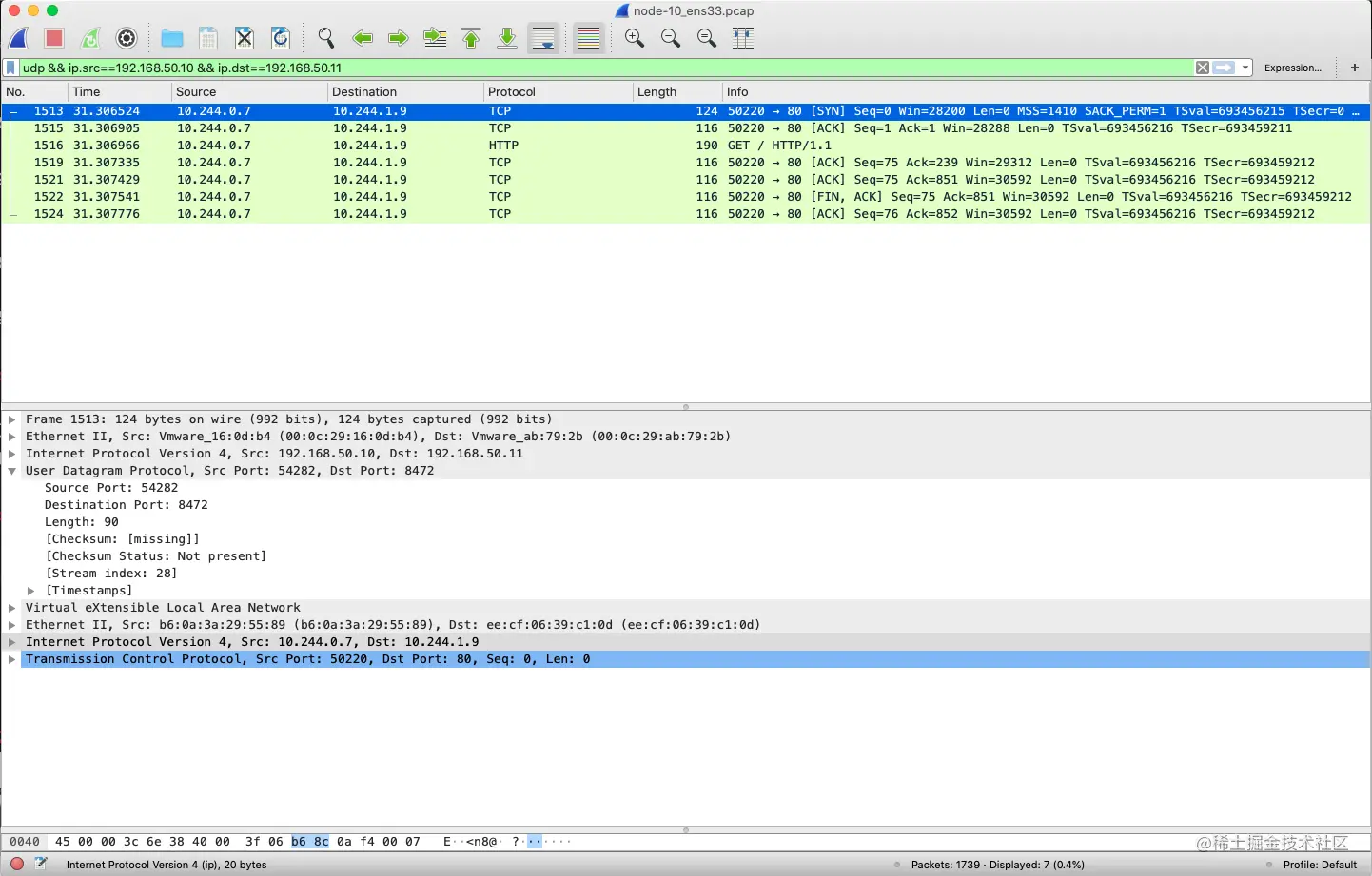Expand the outer Ethernet II Vmware section
Screen dimensions: 1372x876
tap(12, 437)
